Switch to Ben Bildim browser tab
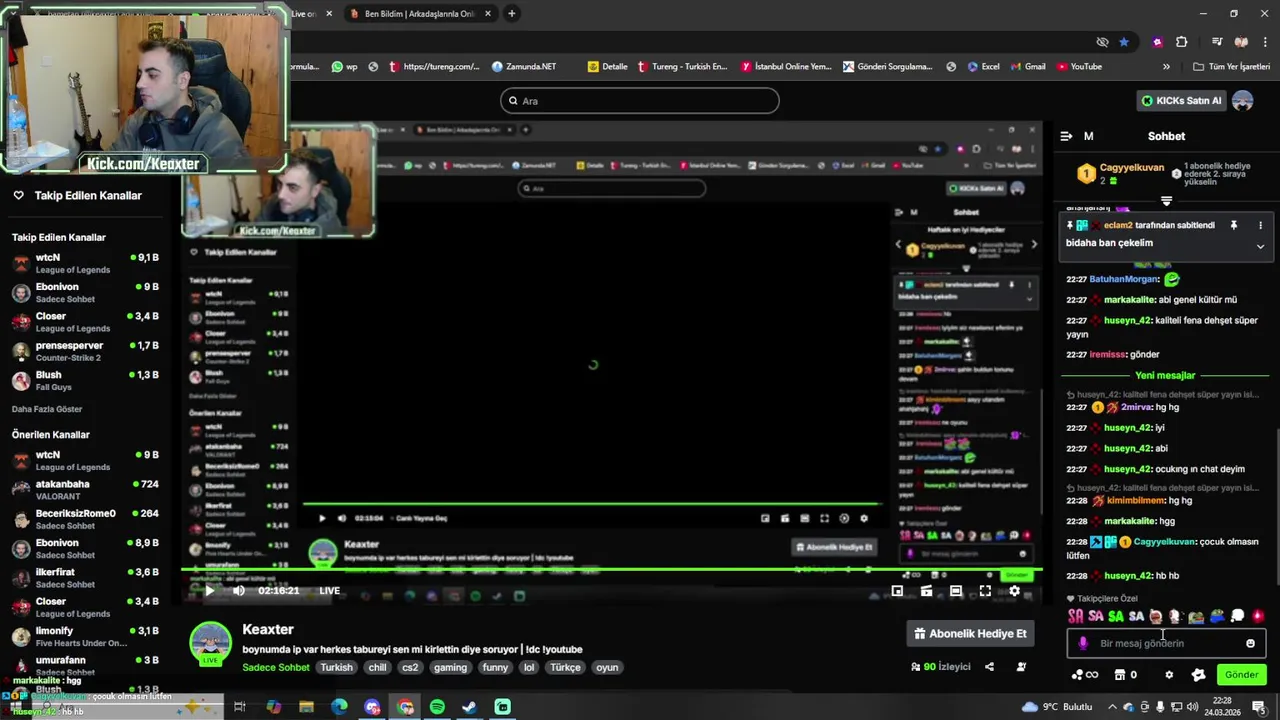Screen dimensions: 1280x720 coord(420,14)
